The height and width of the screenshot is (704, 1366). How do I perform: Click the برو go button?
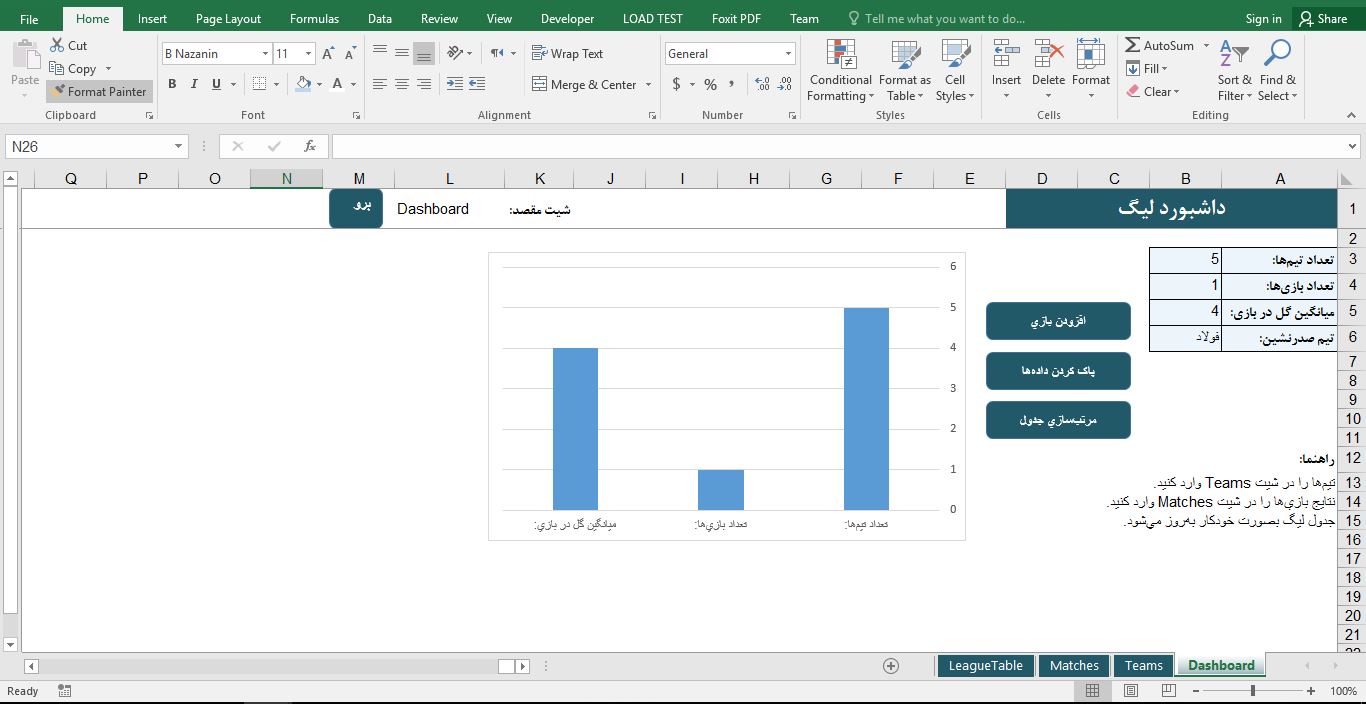coord(356,208)
